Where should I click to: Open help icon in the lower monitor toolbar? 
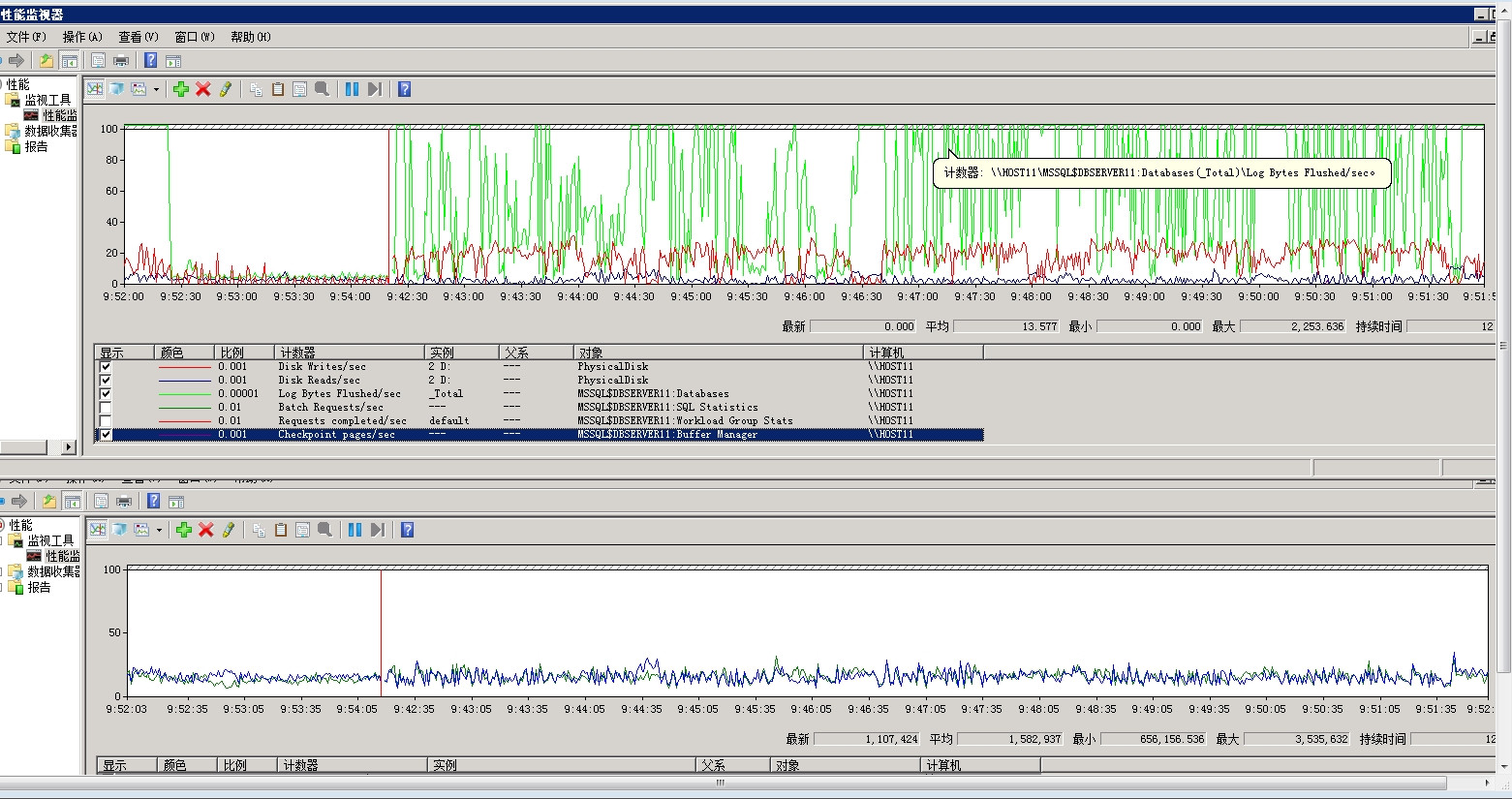(408, 530)
